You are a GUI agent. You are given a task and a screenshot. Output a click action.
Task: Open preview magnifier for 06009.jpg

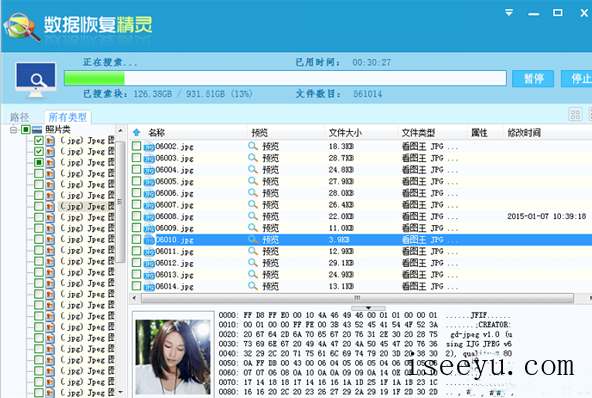[x=253, y=228]
